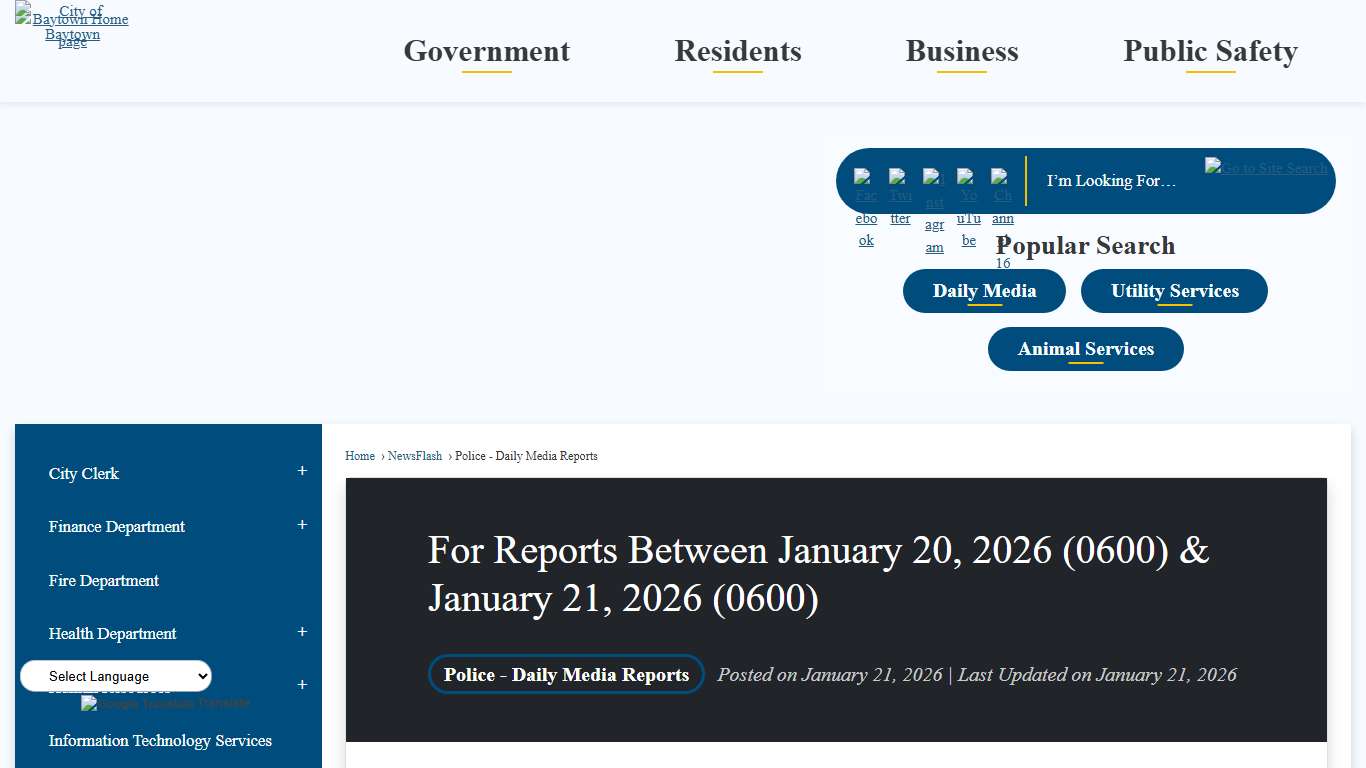Click the Google Translate logo

point(164,703)
